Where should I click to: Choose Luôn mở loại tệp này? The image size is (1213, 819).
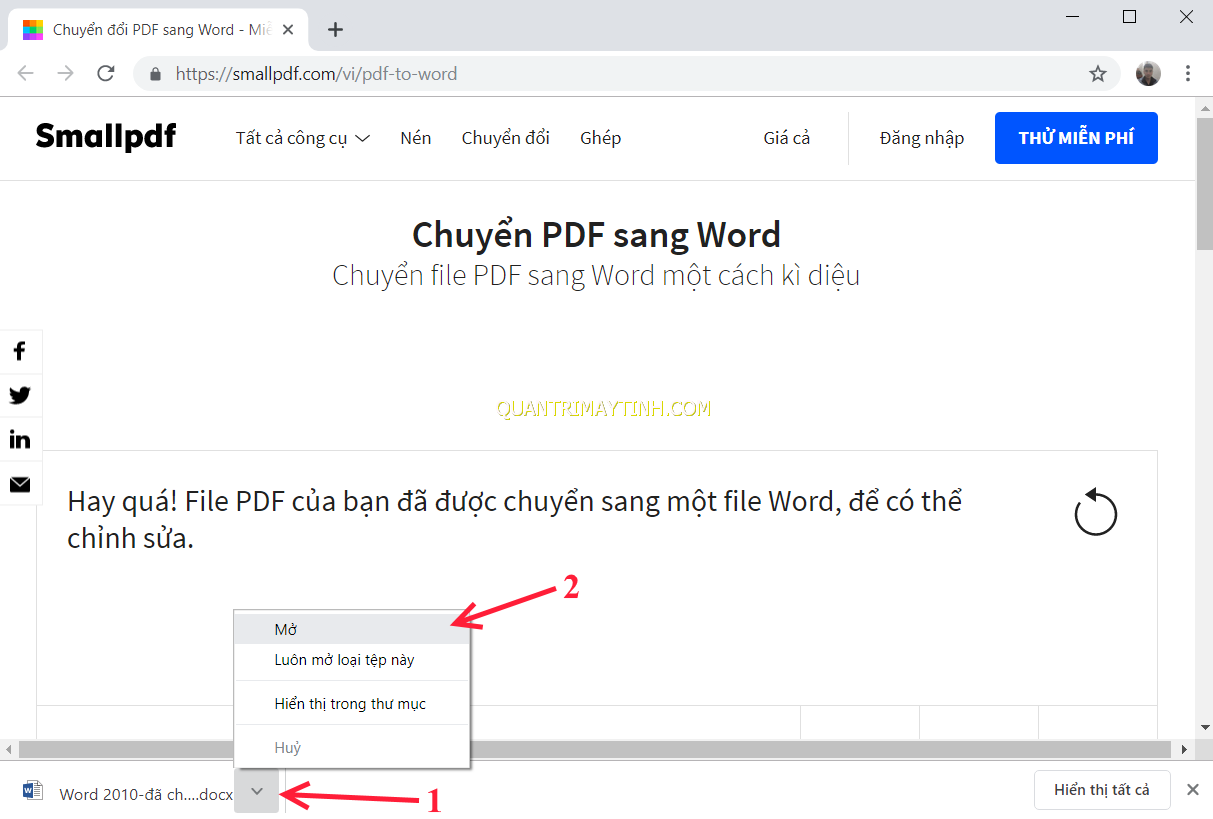[351, 660]
